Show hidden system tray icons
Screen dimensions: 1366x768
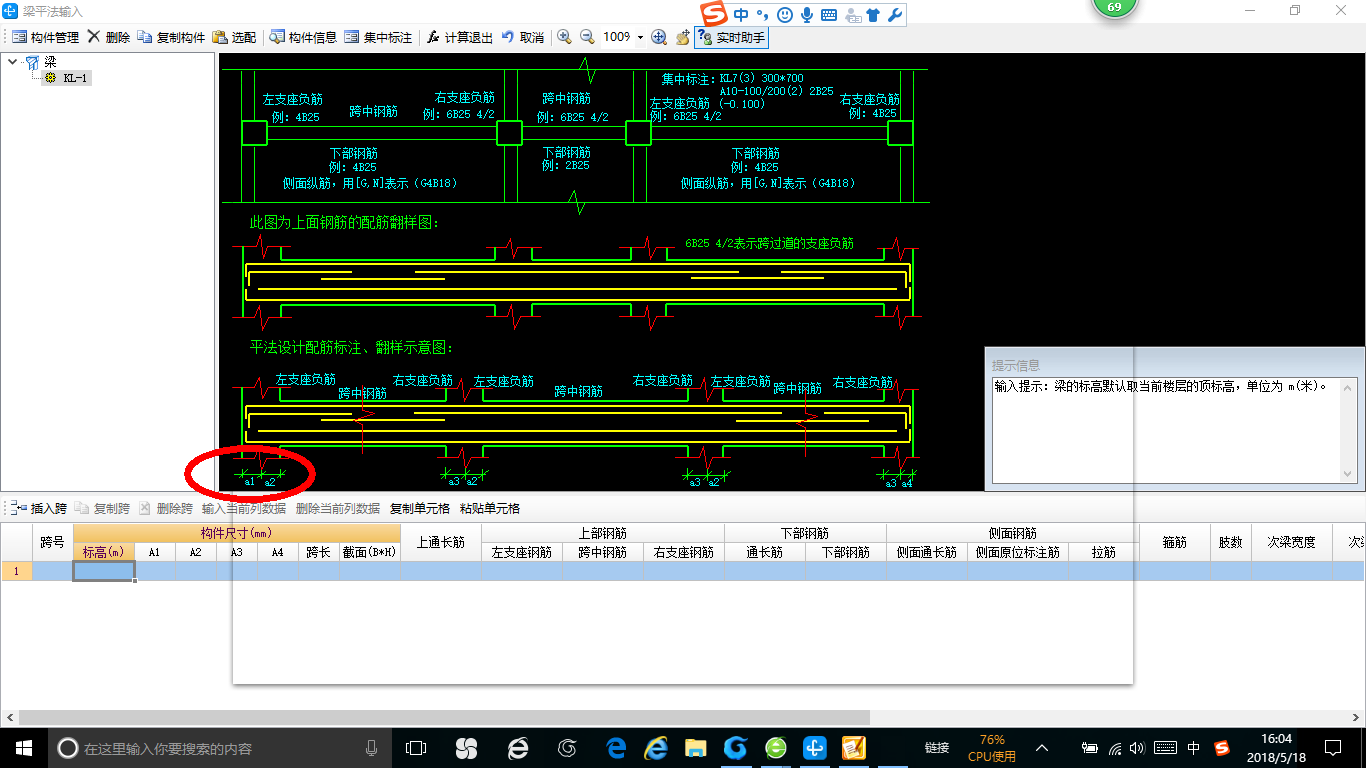[1042, 747]
